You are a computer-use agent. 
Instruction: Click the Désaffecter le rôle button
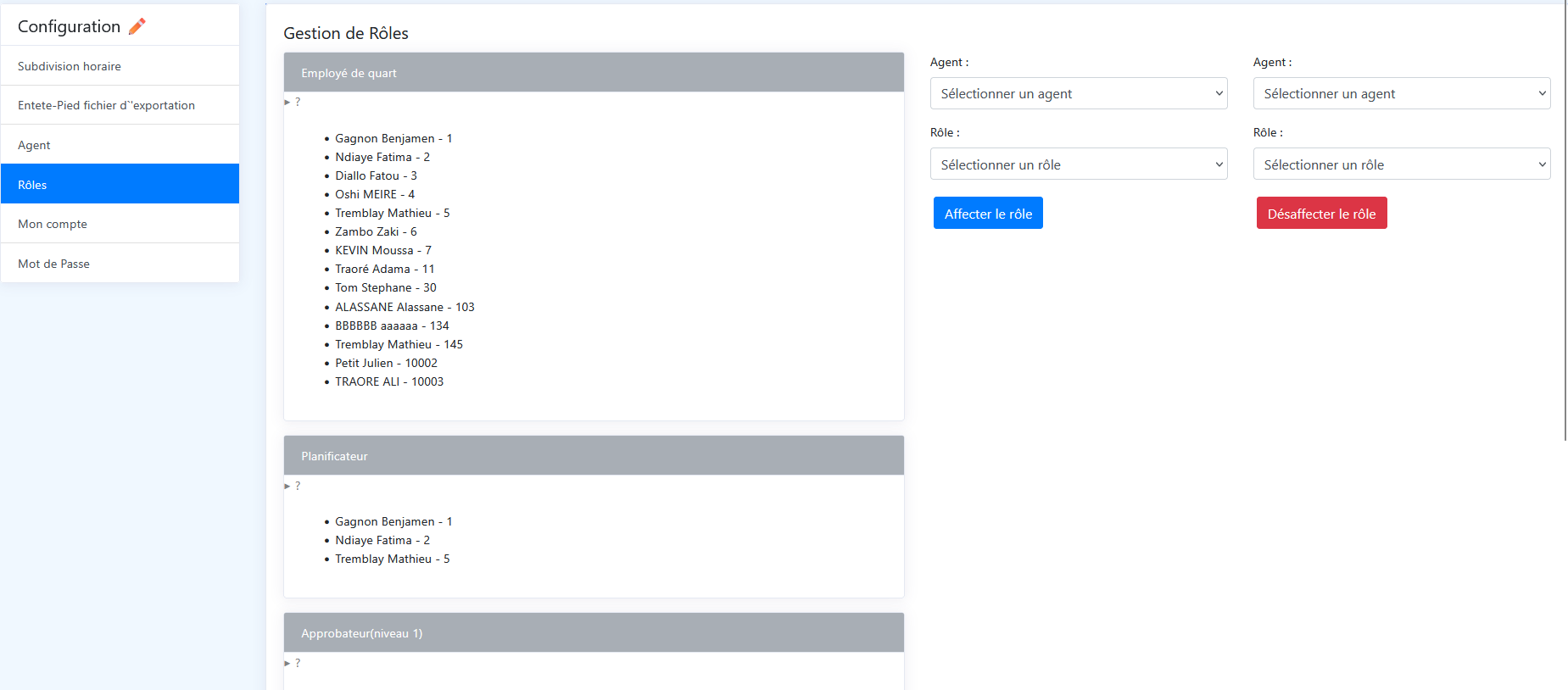point(1321,214)
